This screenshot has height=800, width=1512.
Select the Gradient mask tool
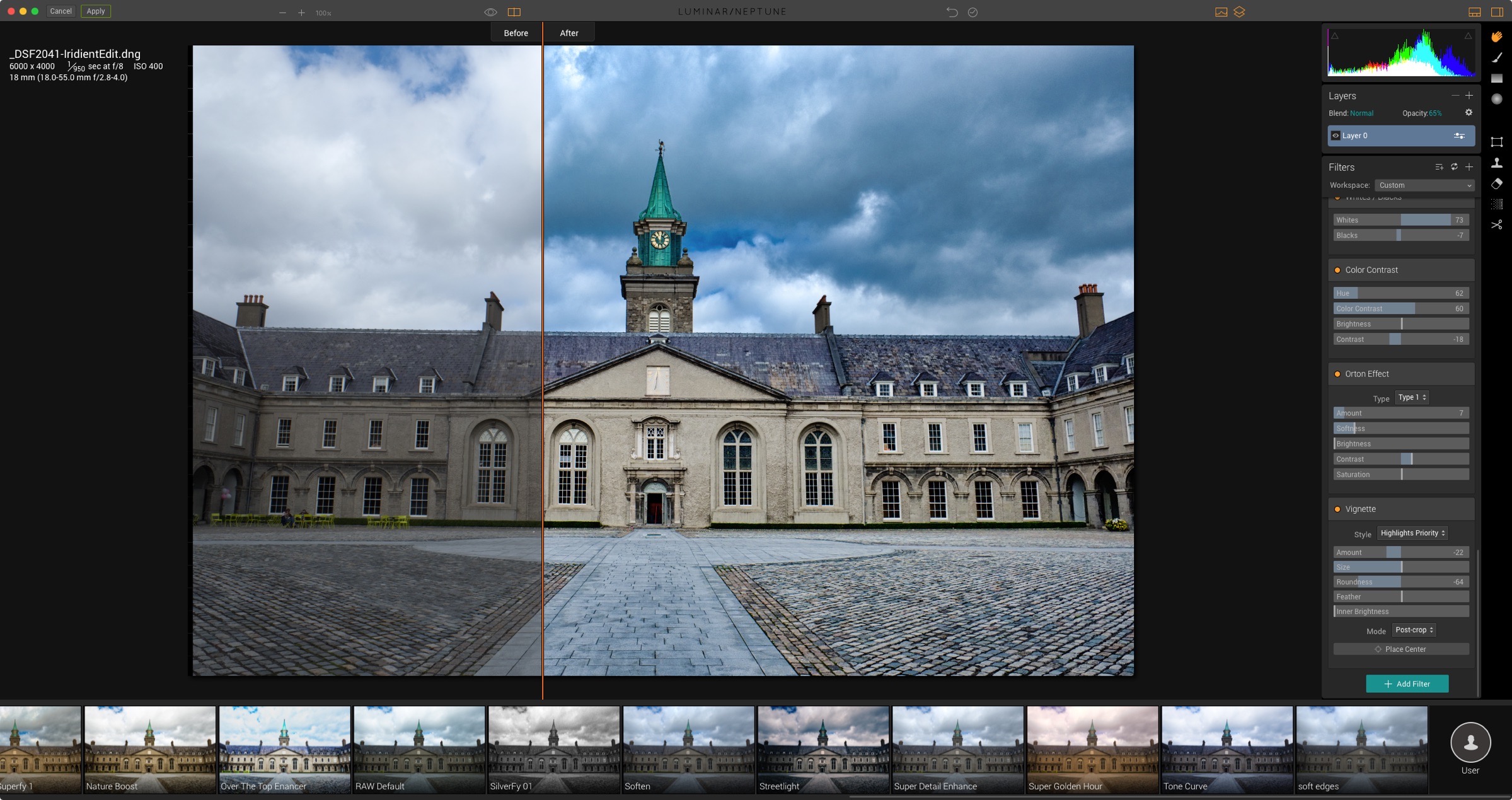pyautogui.click(x=1496, y=78)
